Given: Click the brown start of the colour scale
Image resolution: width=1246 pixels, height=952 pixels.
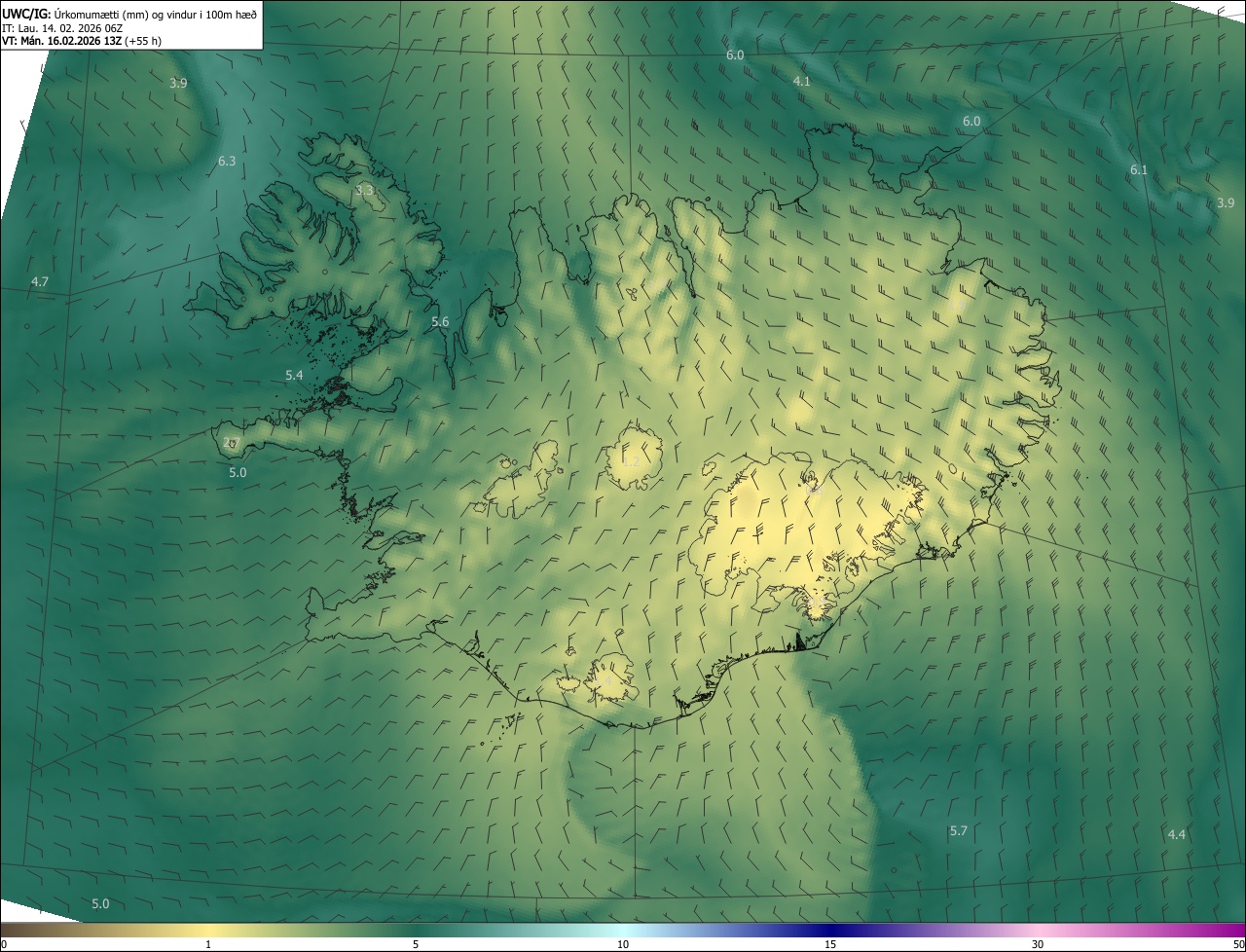Looking at the screenshot, I should coord(19,931).
